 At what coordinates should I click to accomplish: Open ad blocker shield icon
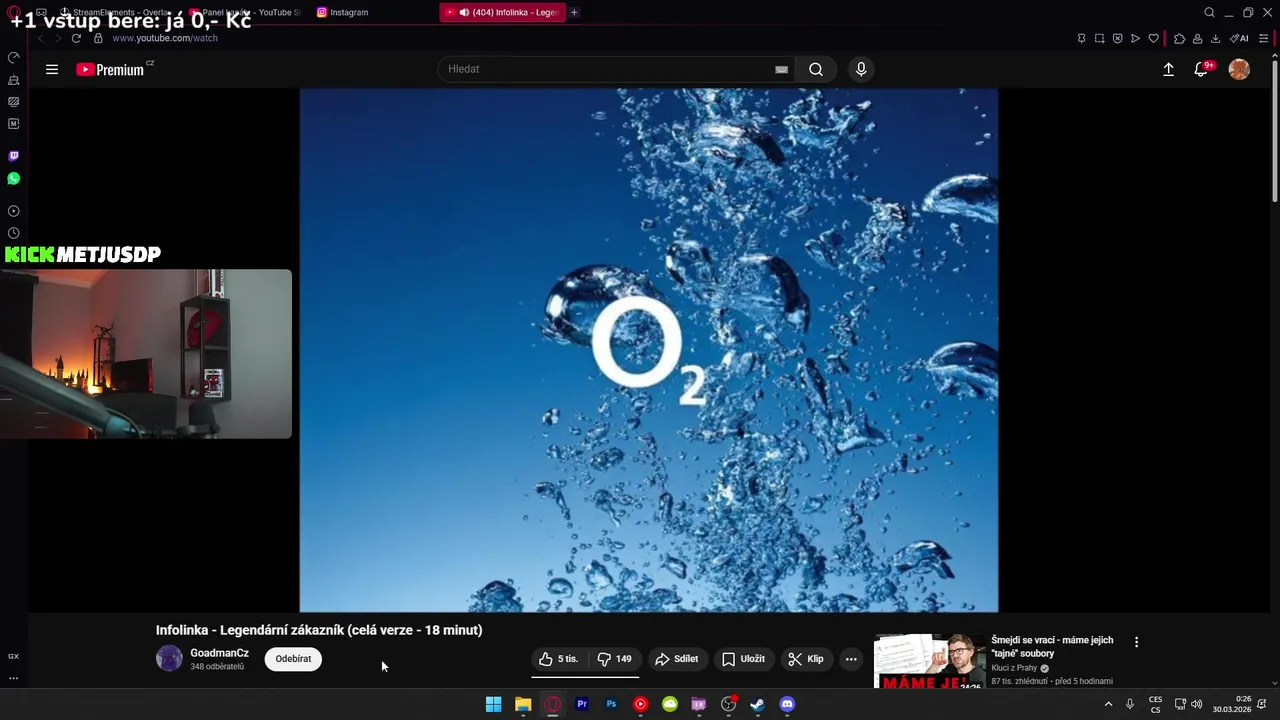click(1117, 38)
